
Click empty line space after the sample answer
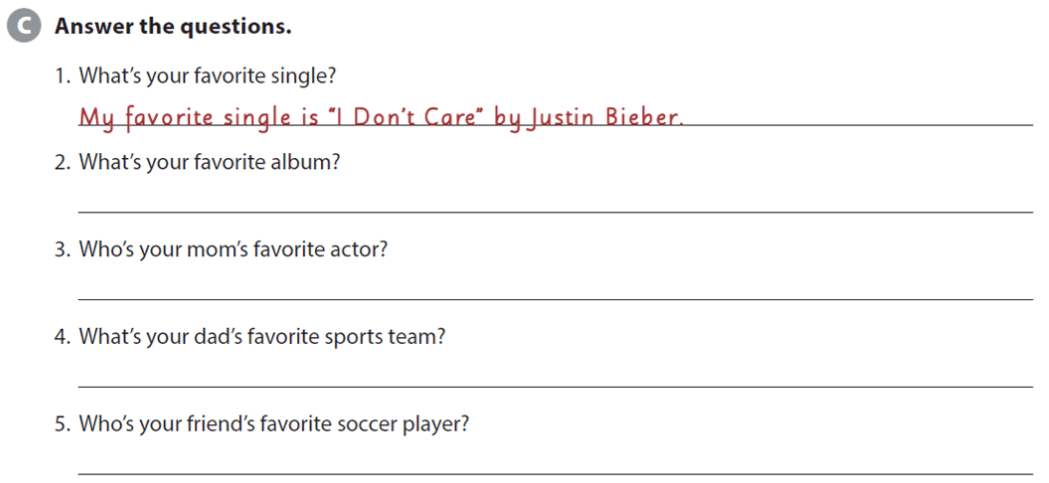[x=860, y=118]
